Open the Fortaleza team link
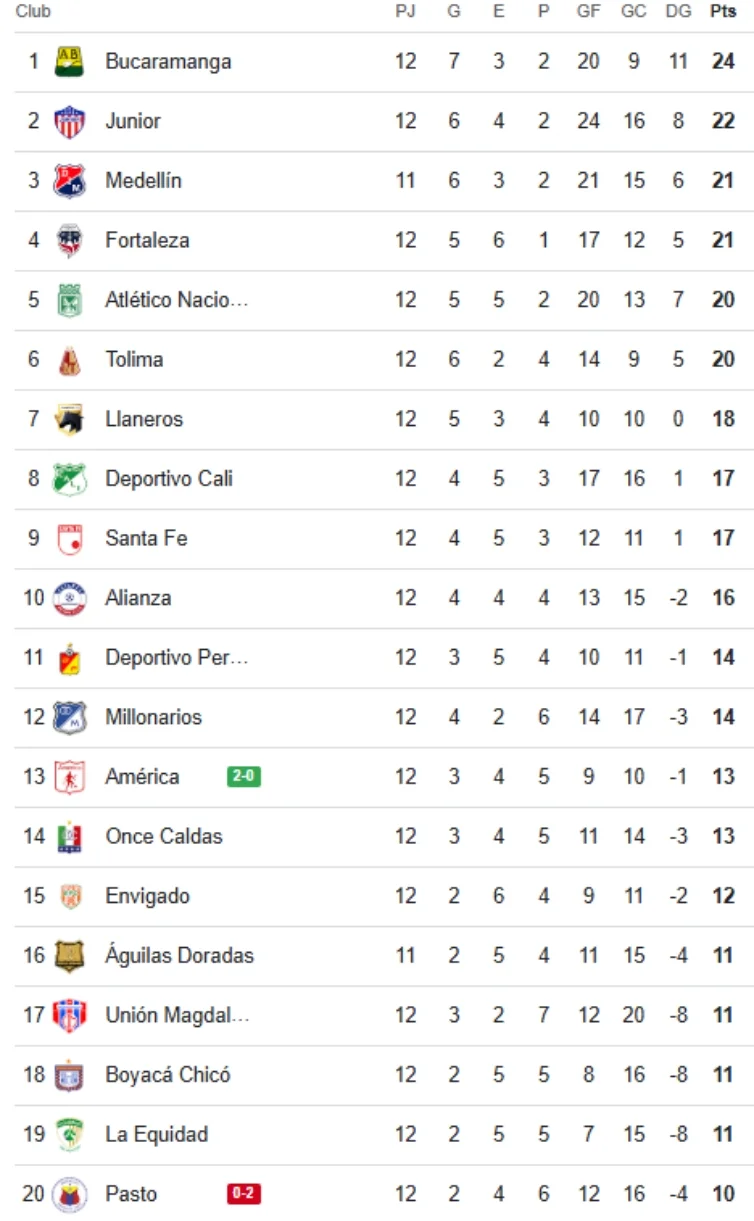754x1221 pixels. tap(147, 240)
